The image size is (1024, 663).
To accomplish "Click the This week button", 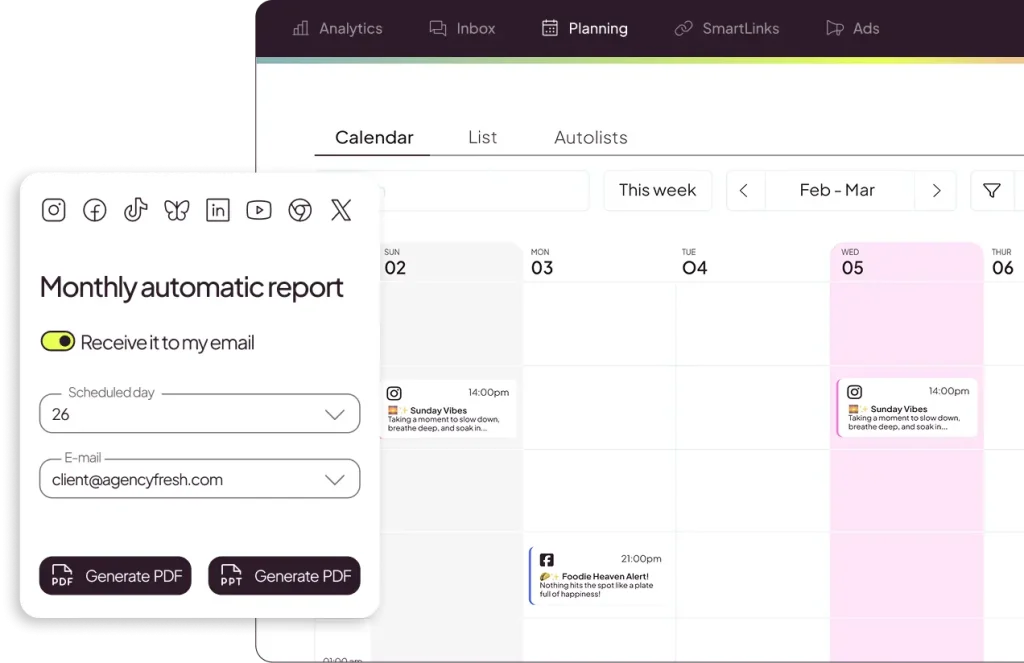I will pos(657,191).
